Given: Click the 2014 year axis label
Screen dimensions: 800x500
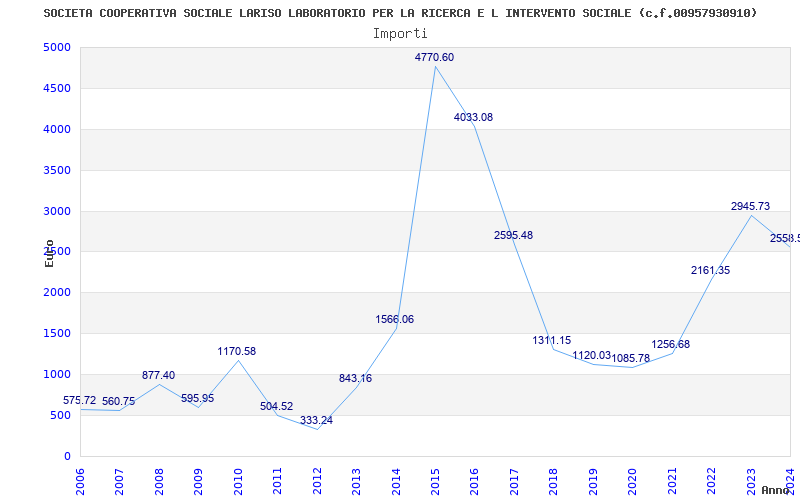Looking at the screenshot, I should tap(396, 481).
